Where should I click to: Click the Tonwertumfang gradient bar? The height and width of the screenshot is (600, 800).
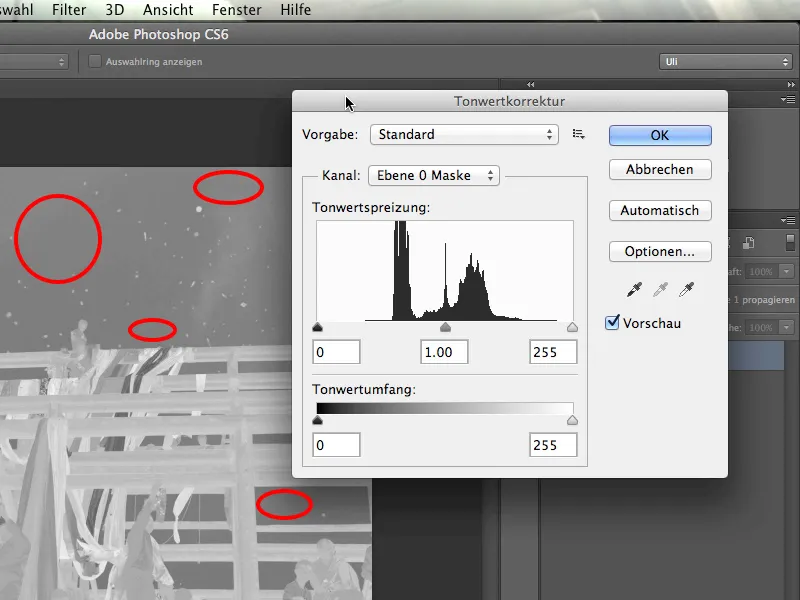[x=445, y=408]
